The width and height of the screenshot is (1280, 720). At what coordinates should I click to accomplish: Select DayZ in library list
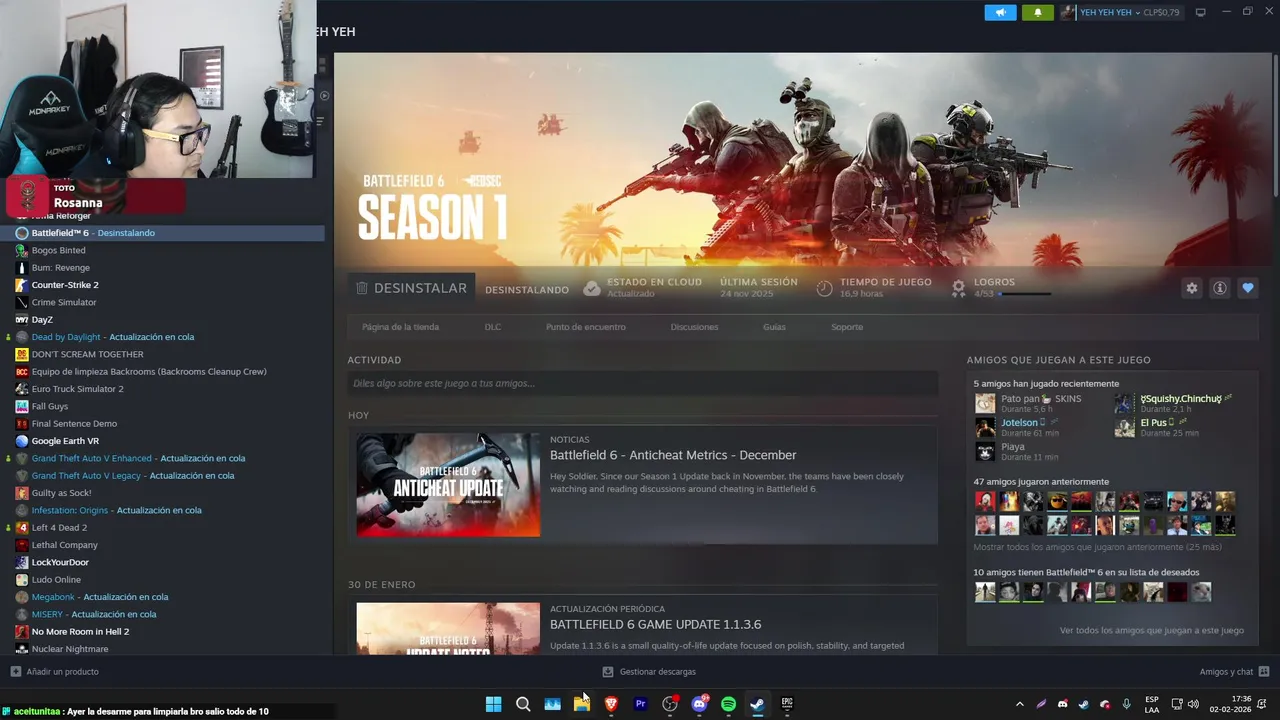pyautogui.click(x=162, y=320)
